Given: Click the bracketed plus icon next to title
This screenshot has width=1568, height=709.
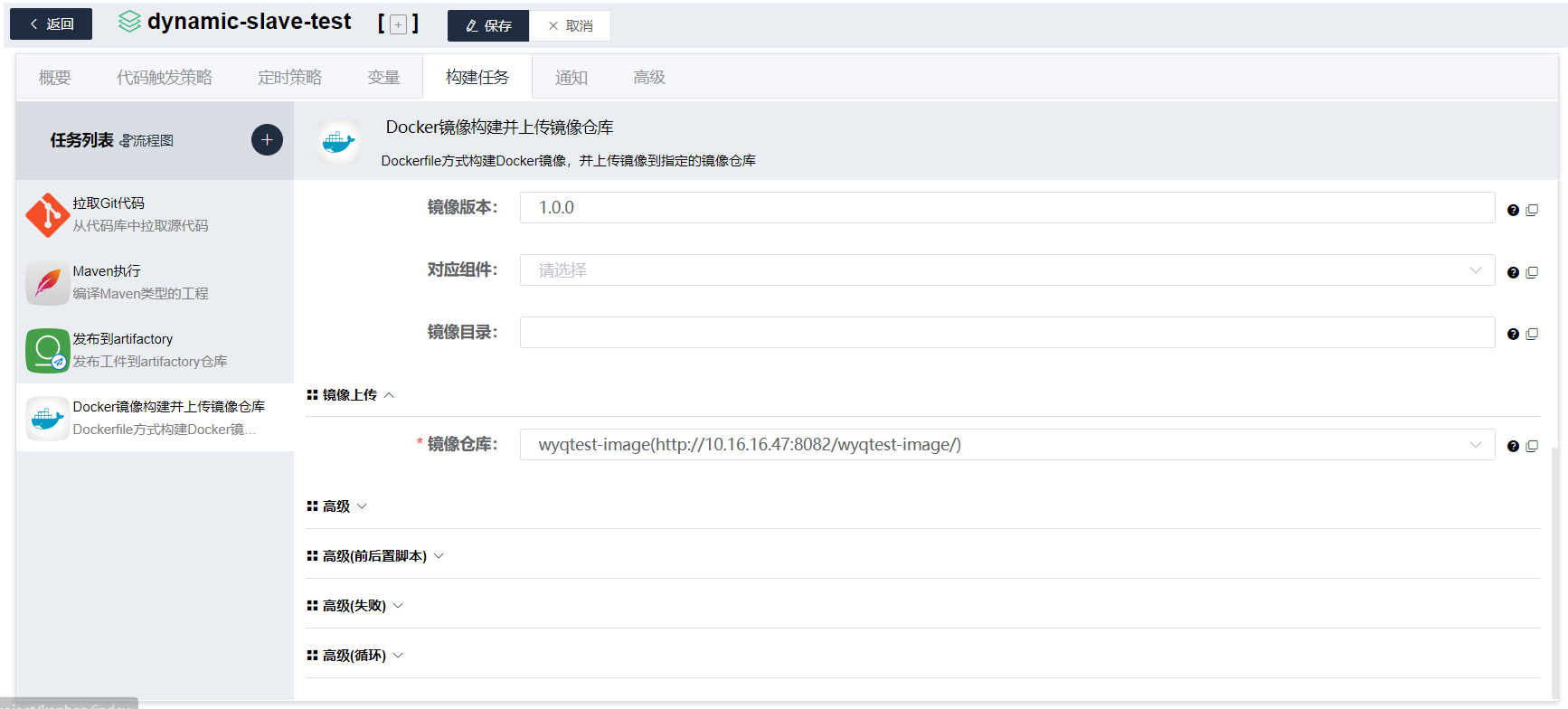Looking at the screenshot, I should click(398, 24).
